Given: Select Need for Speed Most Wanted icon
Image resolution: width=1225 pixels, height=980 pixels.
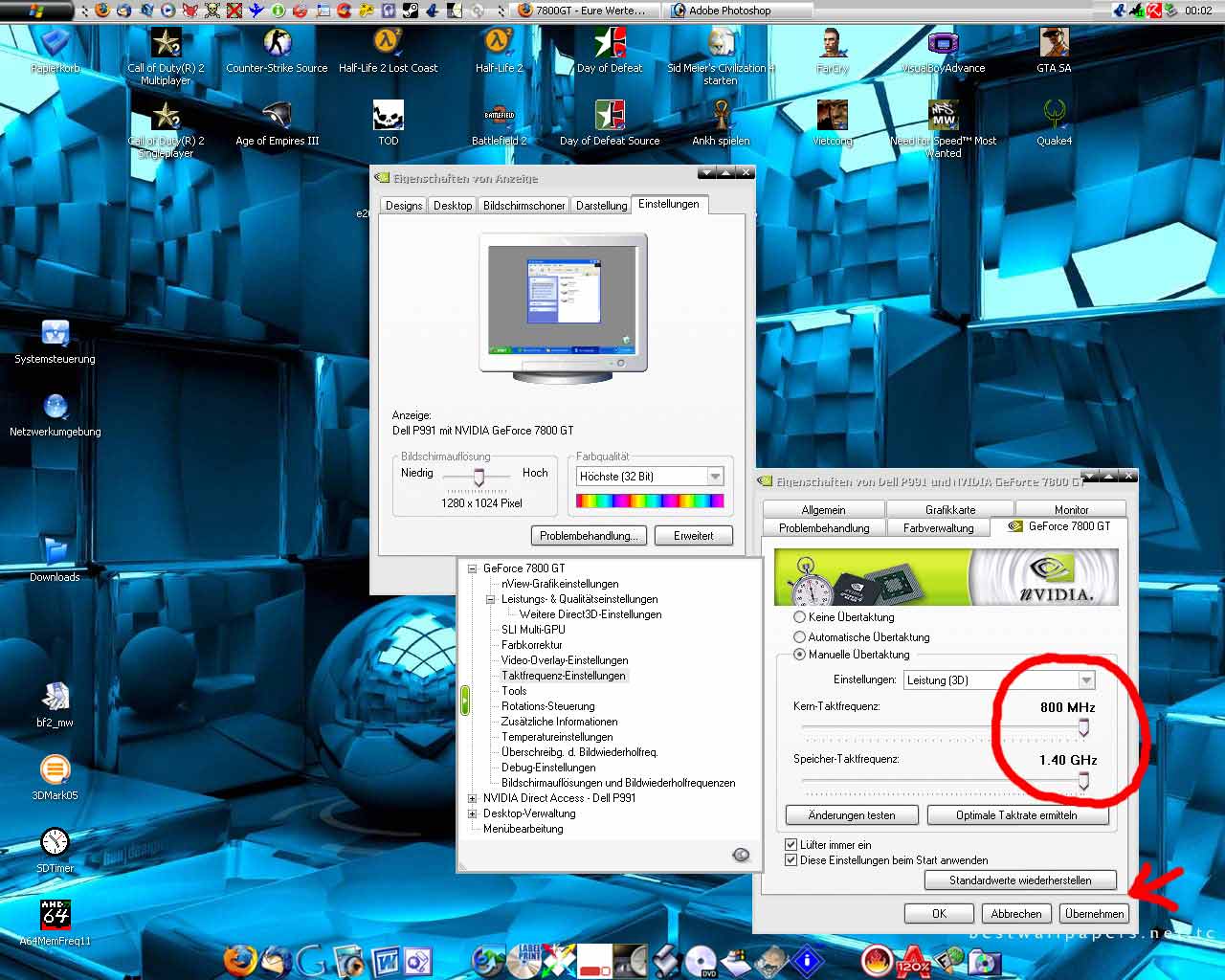Looking at the screenshot, I should click(x=943, y=117).
